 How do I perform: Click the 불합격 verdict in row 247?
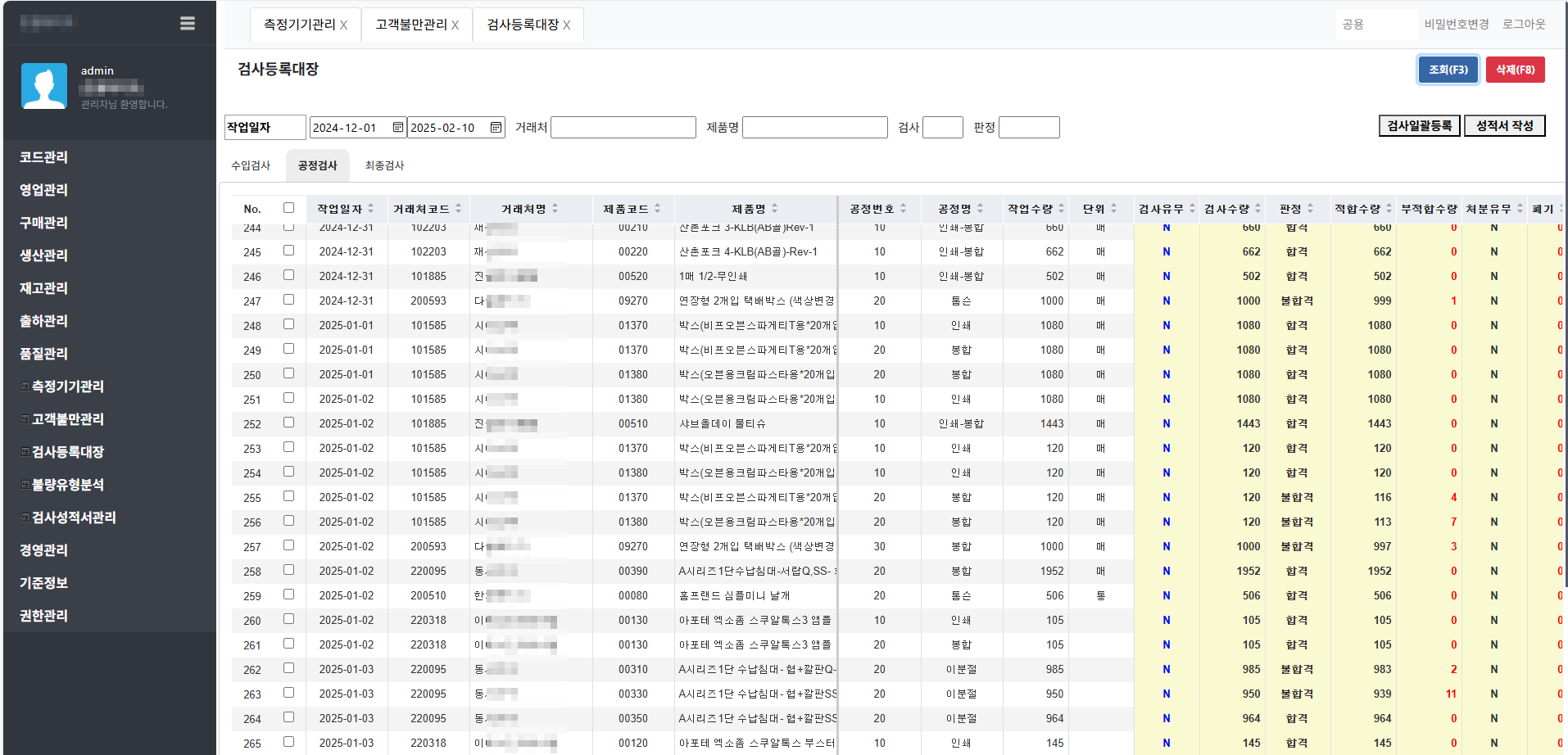click(1297, 301)
